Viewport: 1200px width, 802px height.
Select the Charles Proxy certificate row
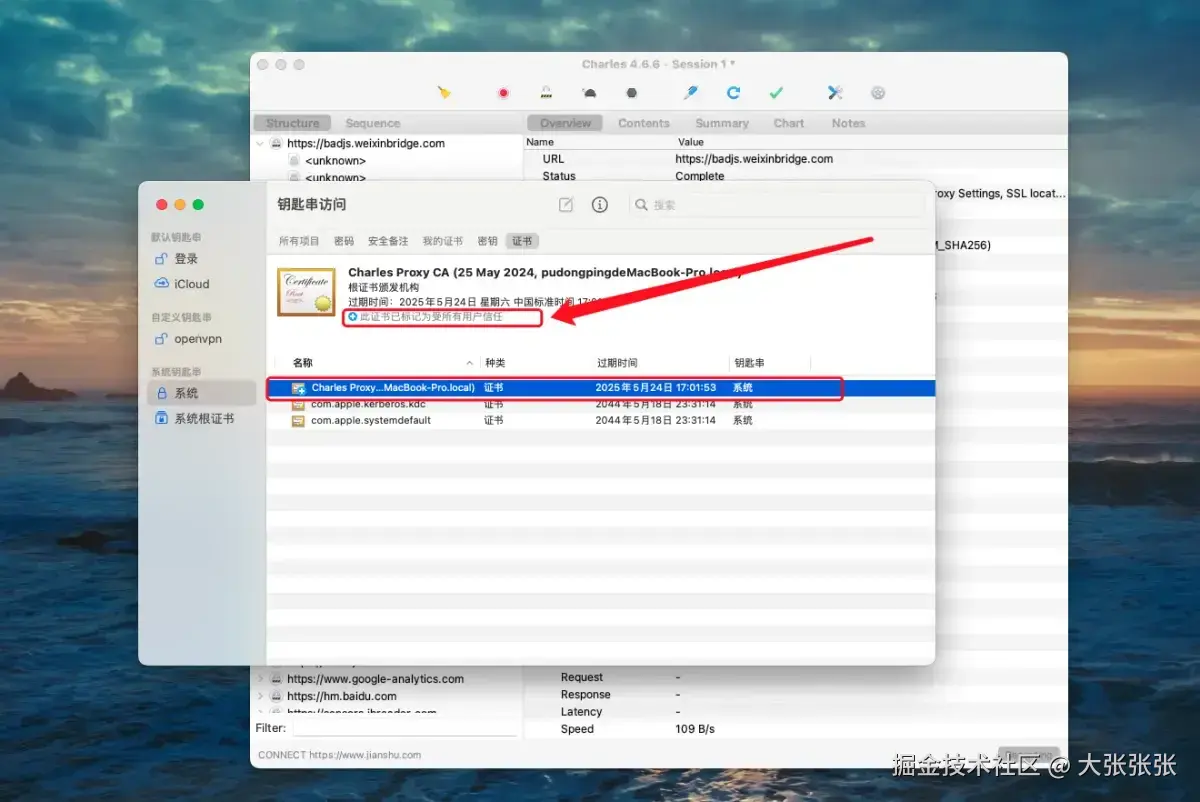pos(601,388)
